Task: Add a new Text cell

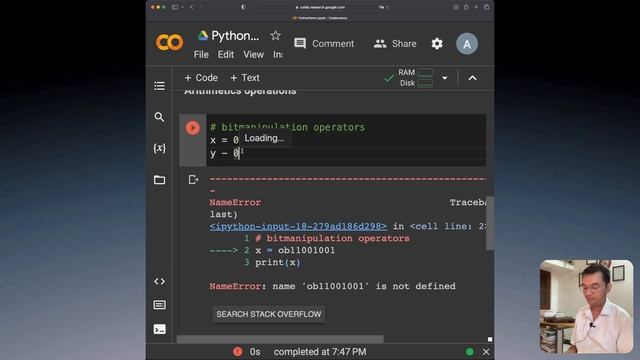Action: point(245,78)
